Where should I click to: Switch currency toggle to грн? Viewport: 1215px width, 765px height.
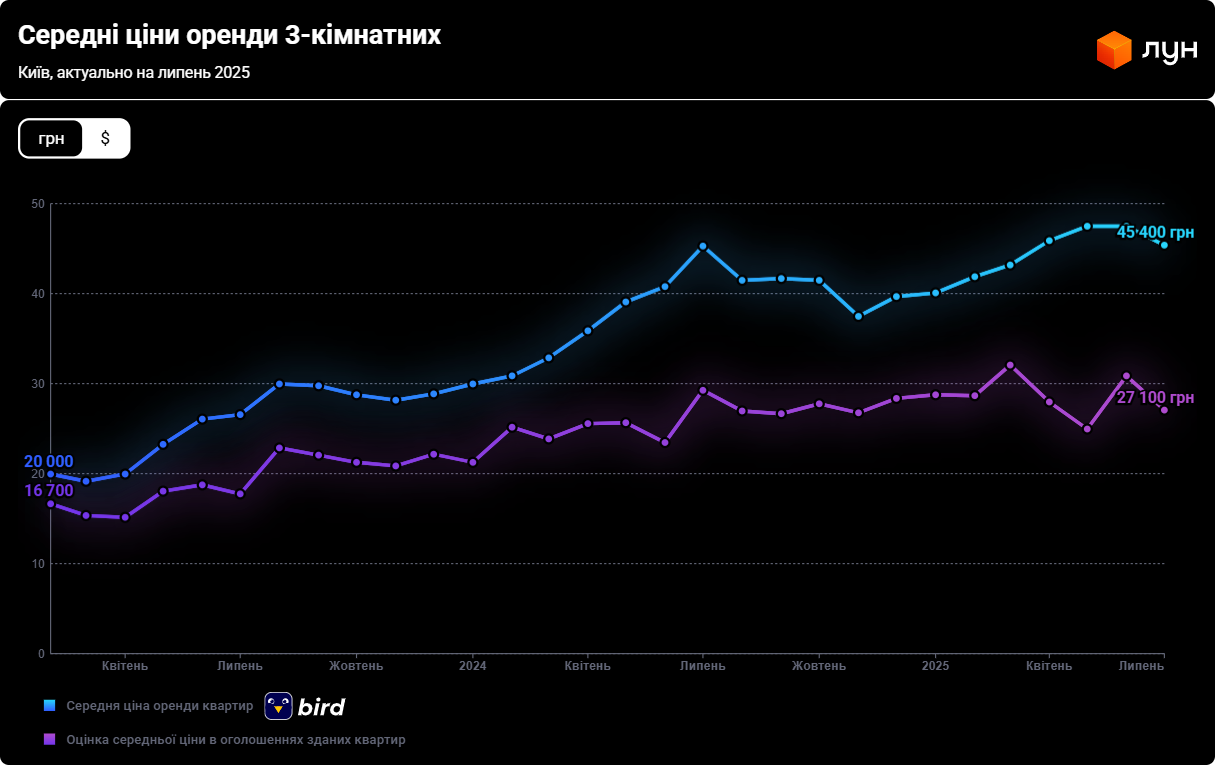[51, 138]
